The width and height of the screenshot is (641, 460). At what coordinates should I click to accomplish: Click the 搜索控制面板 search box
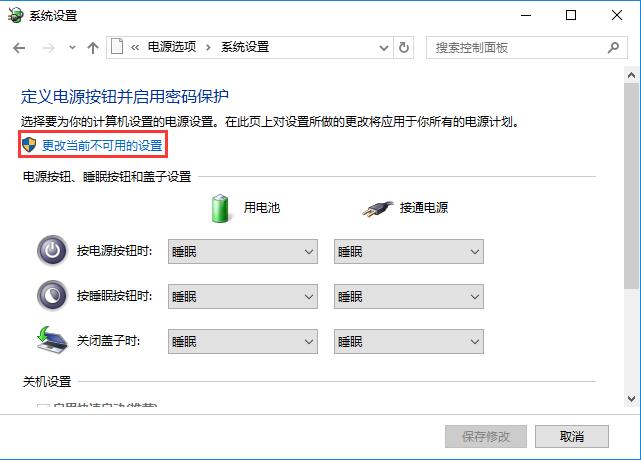(515, 47)
